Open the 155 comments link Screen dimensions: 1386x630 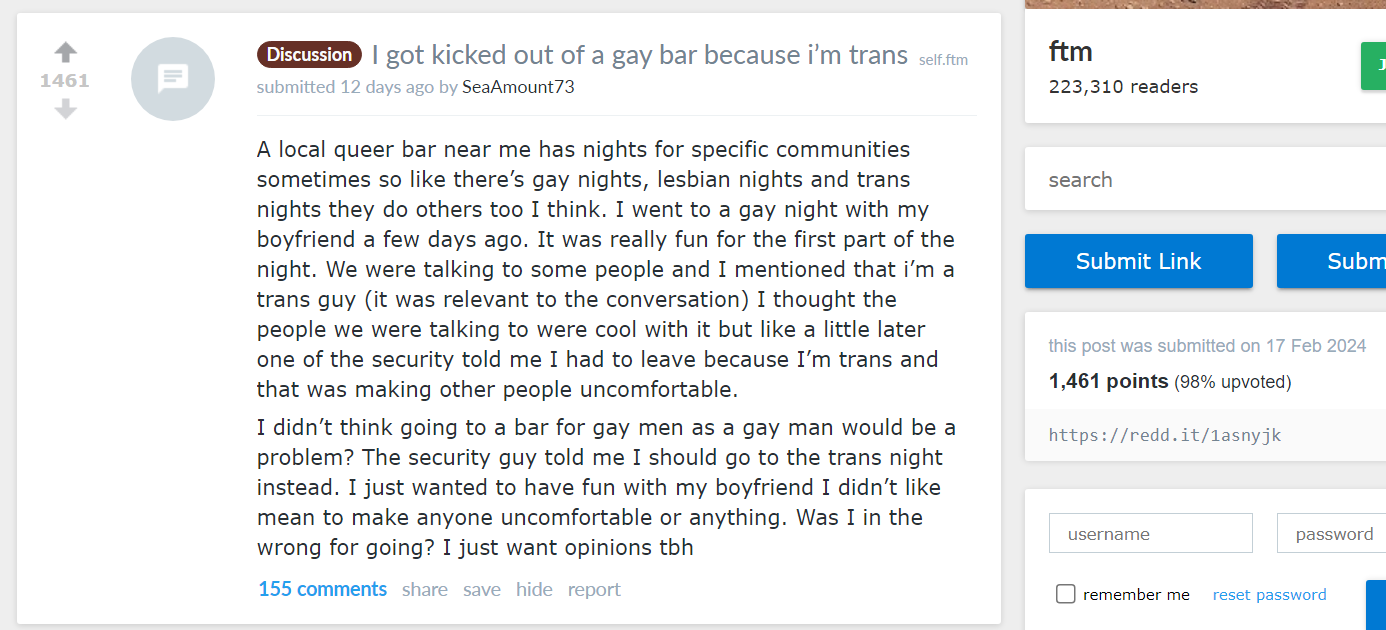[x=322, y=589]
